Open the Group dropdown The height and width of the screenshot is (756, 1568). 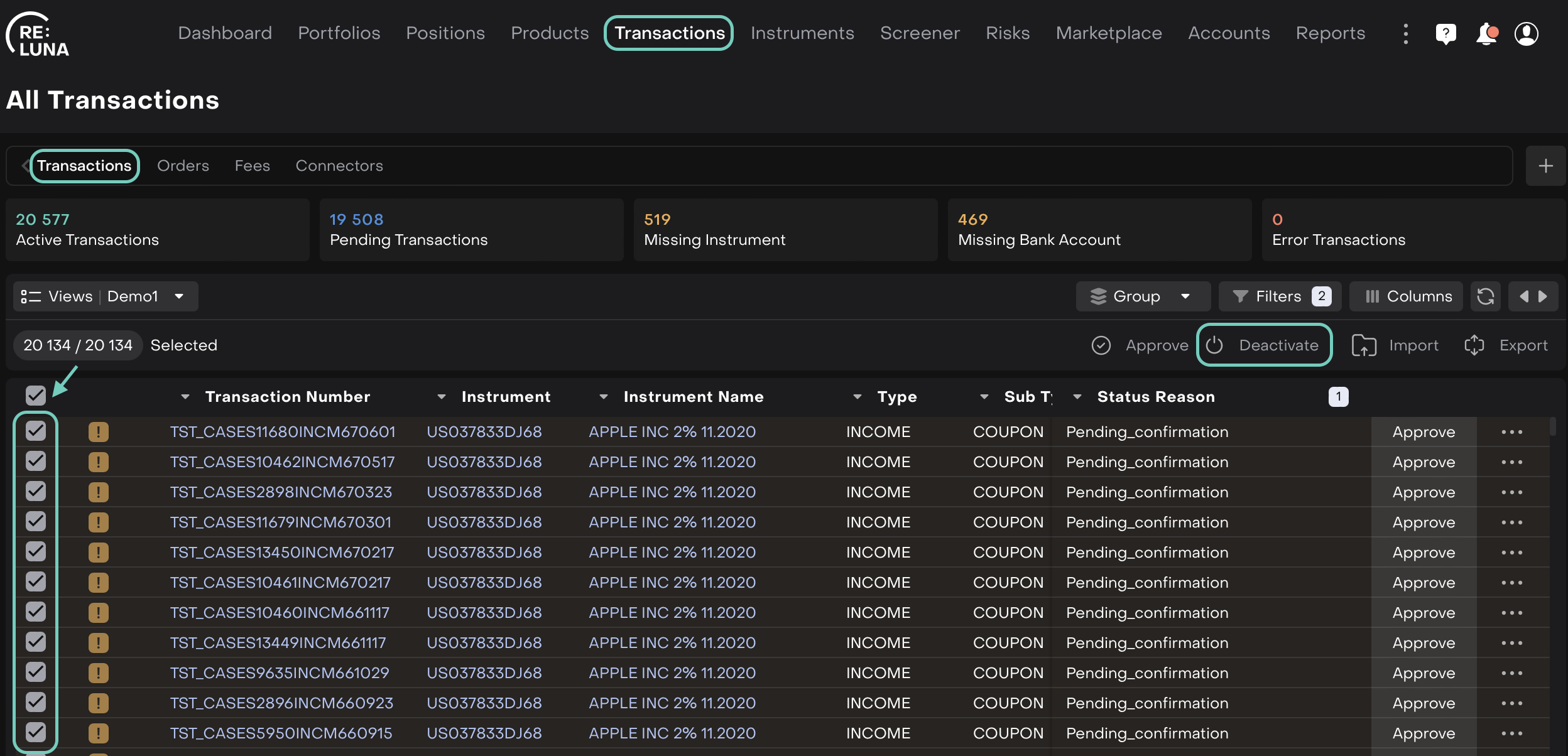[x=1142, y=296]
